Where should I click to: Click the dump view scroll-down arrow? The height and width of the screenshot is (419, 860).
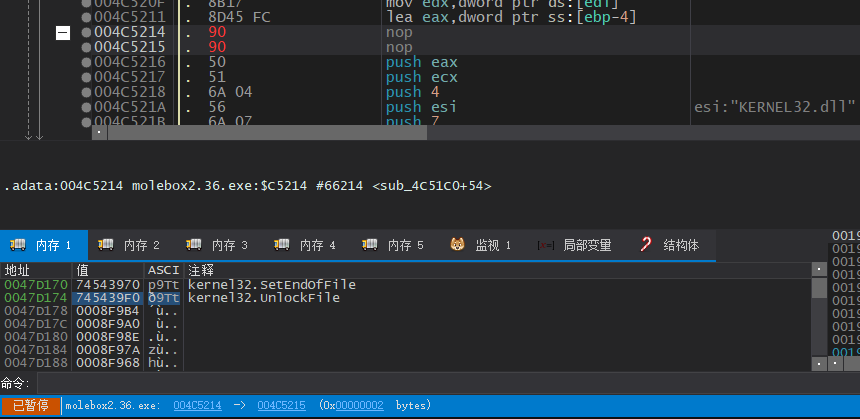pyautogui.click(x=819, y=366)
